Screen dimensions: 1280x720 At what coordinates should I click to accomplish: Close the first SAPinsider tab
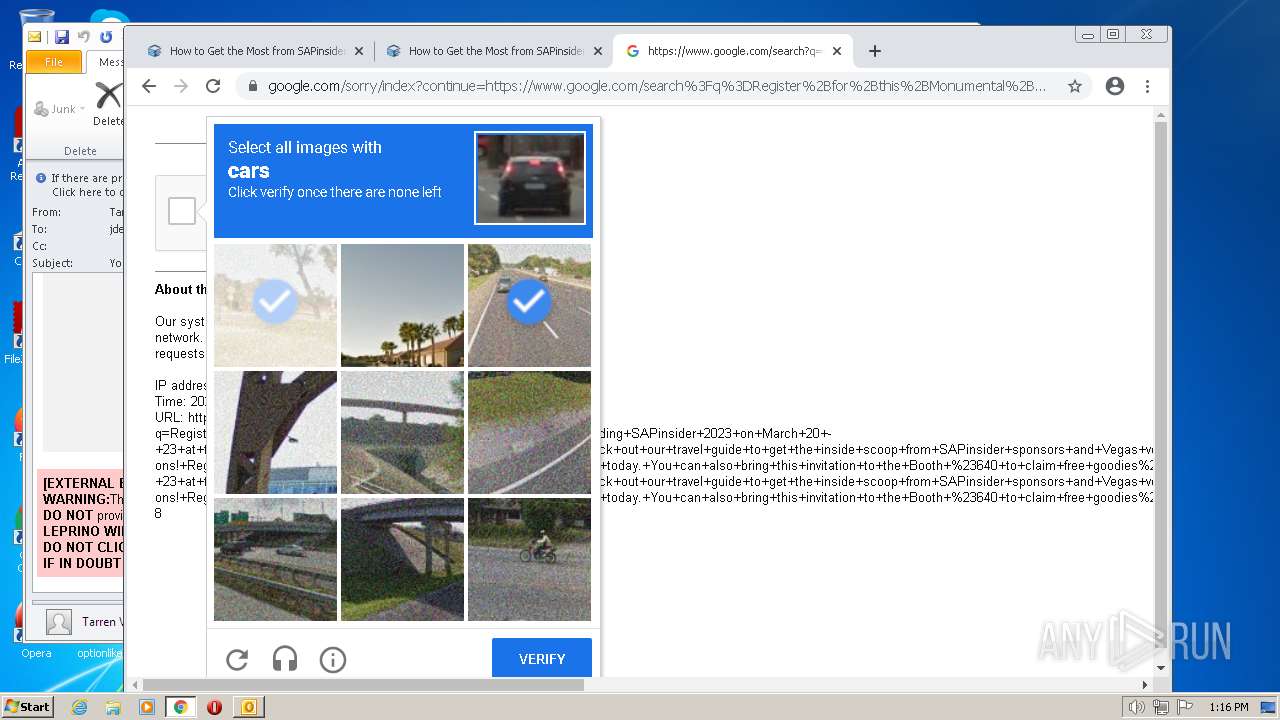pos(359,51)
